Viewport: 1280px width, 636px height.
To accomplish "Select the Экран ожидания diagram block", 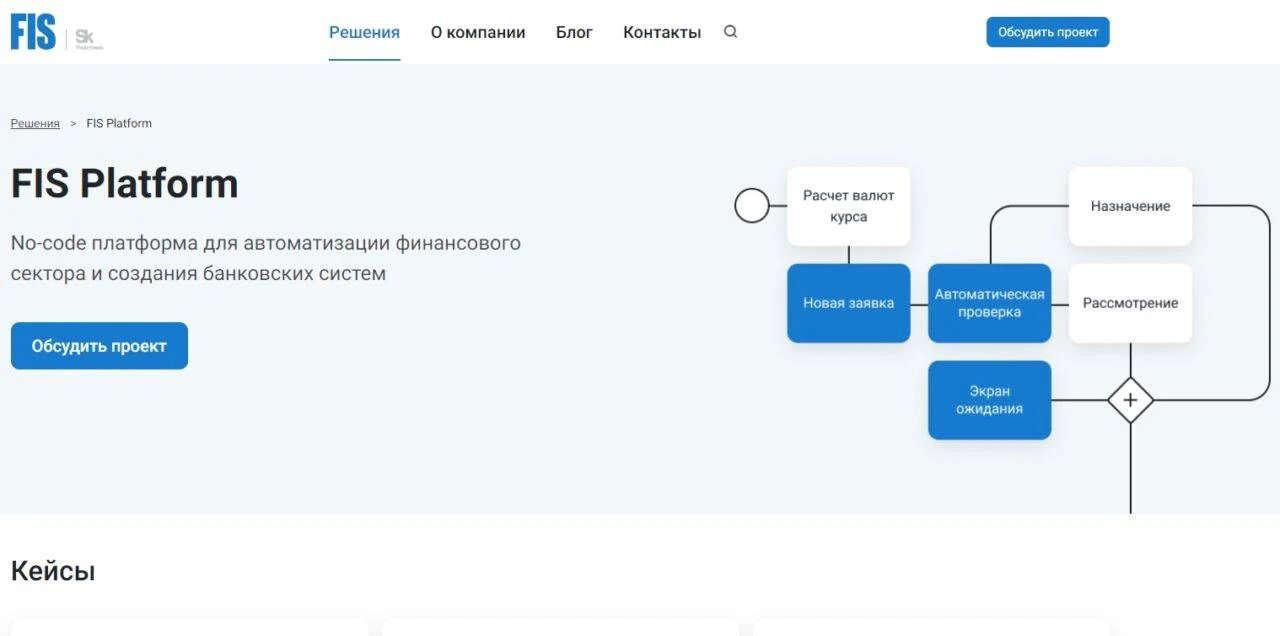I will (990, 400).
